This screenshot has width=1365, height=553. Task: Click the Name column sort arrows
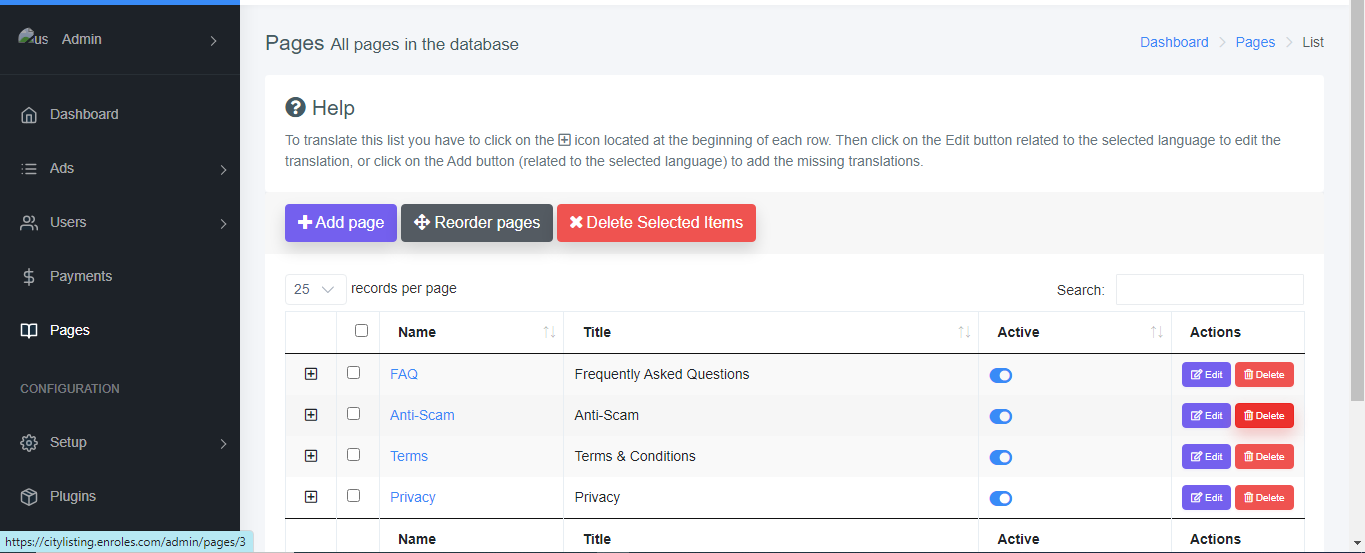tap(549, 332)
